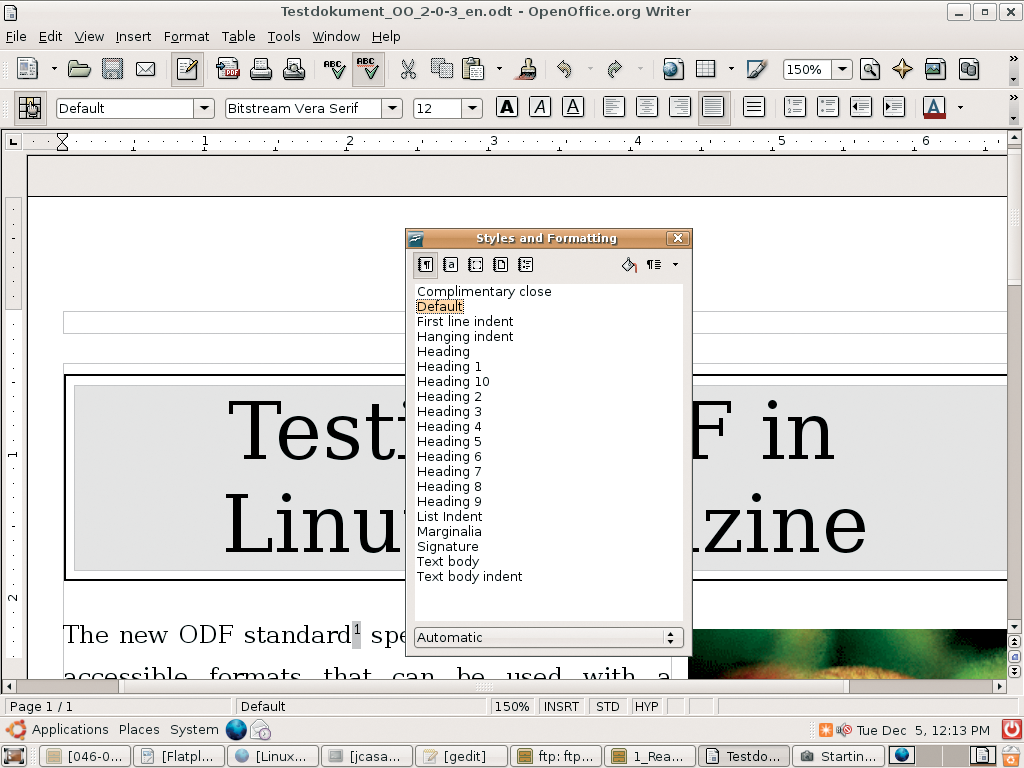Run the spellcheck tool

pyautogui.click(x=334, y=69)
